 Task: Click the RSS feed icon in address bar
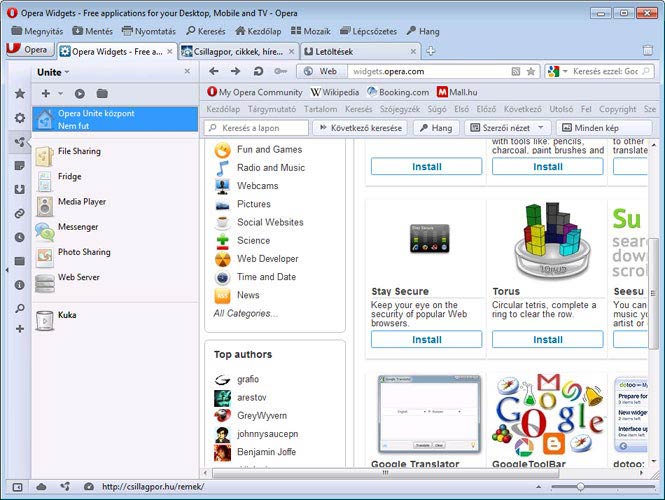[516, 71]
